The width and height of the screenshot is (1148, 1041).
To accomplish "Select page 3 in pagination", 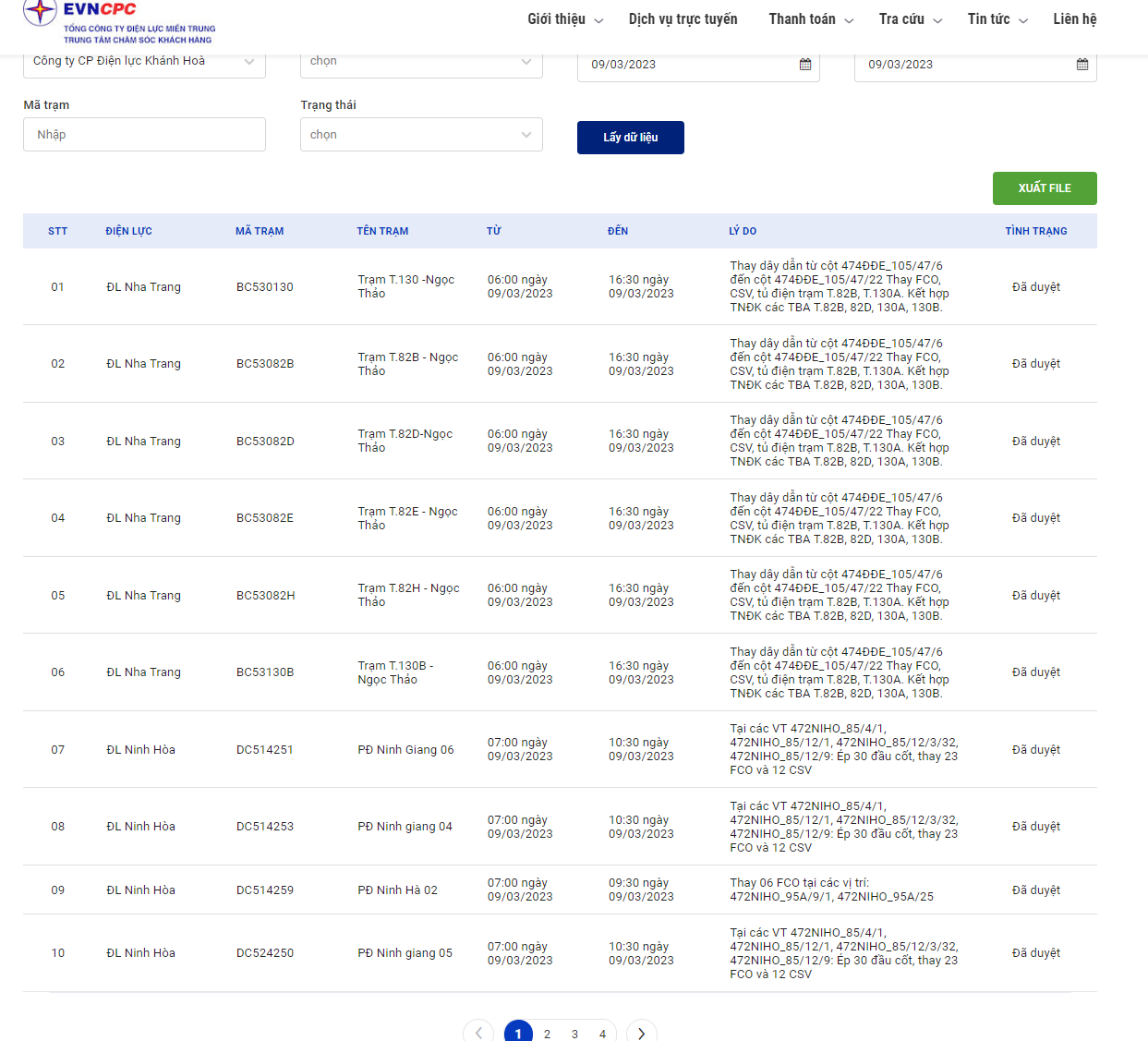I will [574, 1034].
